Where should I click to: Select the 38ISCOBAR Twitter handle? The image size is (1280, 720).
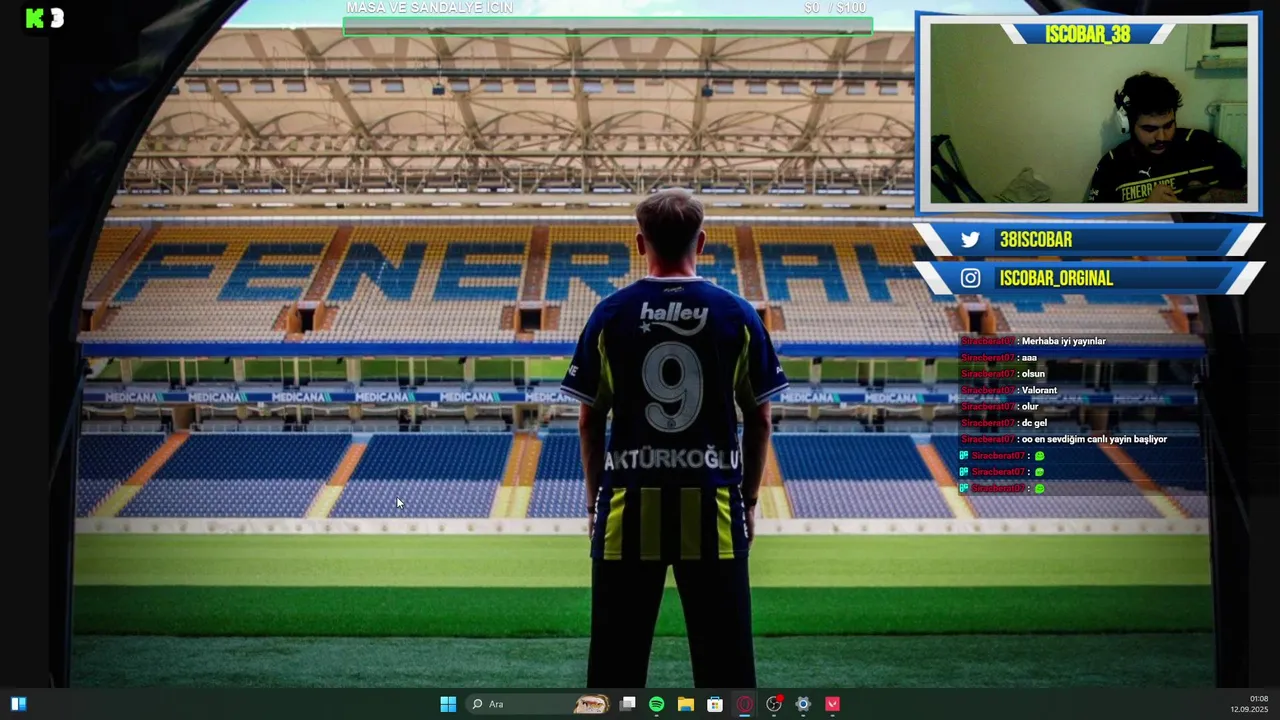pyautogui.click(x=1036, y=240)
